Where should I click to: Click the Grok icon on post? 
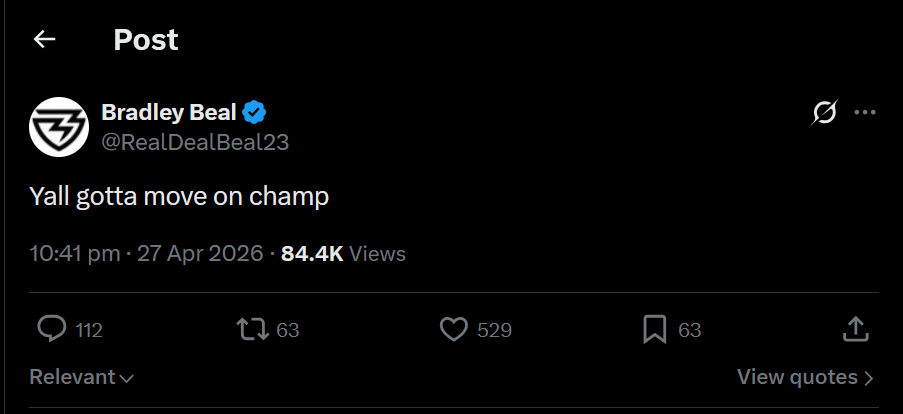[x=824, y=113]
